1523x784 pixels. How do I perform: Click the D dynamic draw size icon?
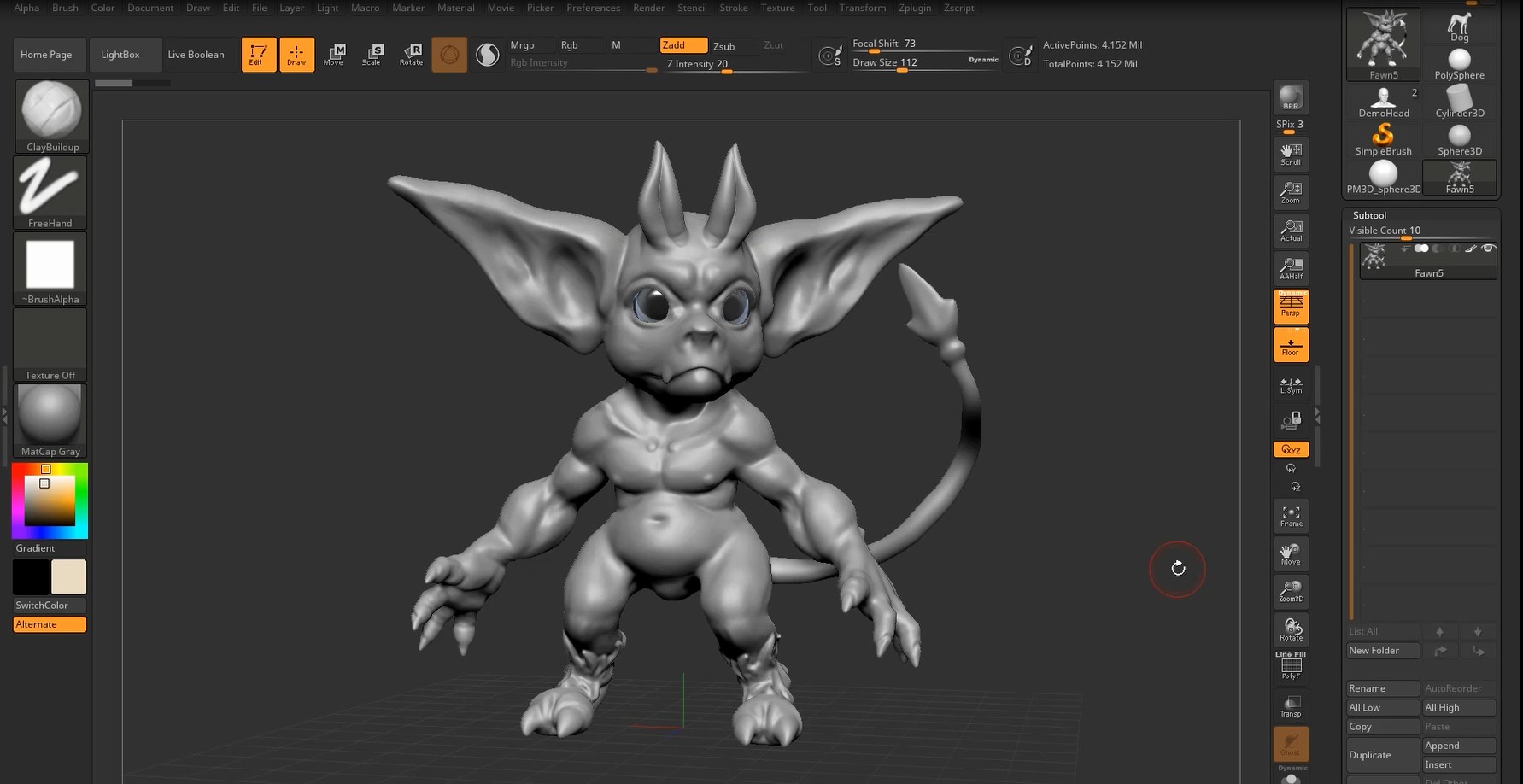tap(1020, 56)
